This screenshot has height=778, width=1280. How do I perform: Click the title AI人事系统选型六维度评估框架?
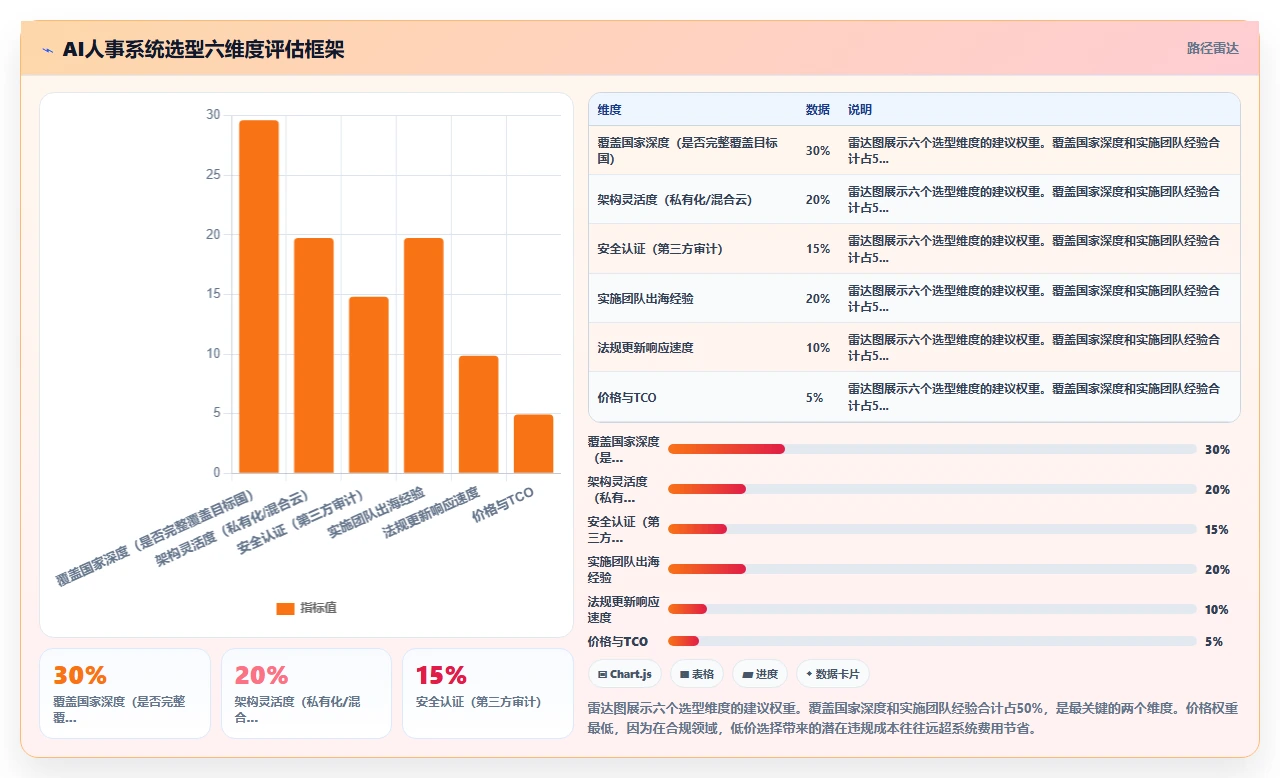(203, 49)
